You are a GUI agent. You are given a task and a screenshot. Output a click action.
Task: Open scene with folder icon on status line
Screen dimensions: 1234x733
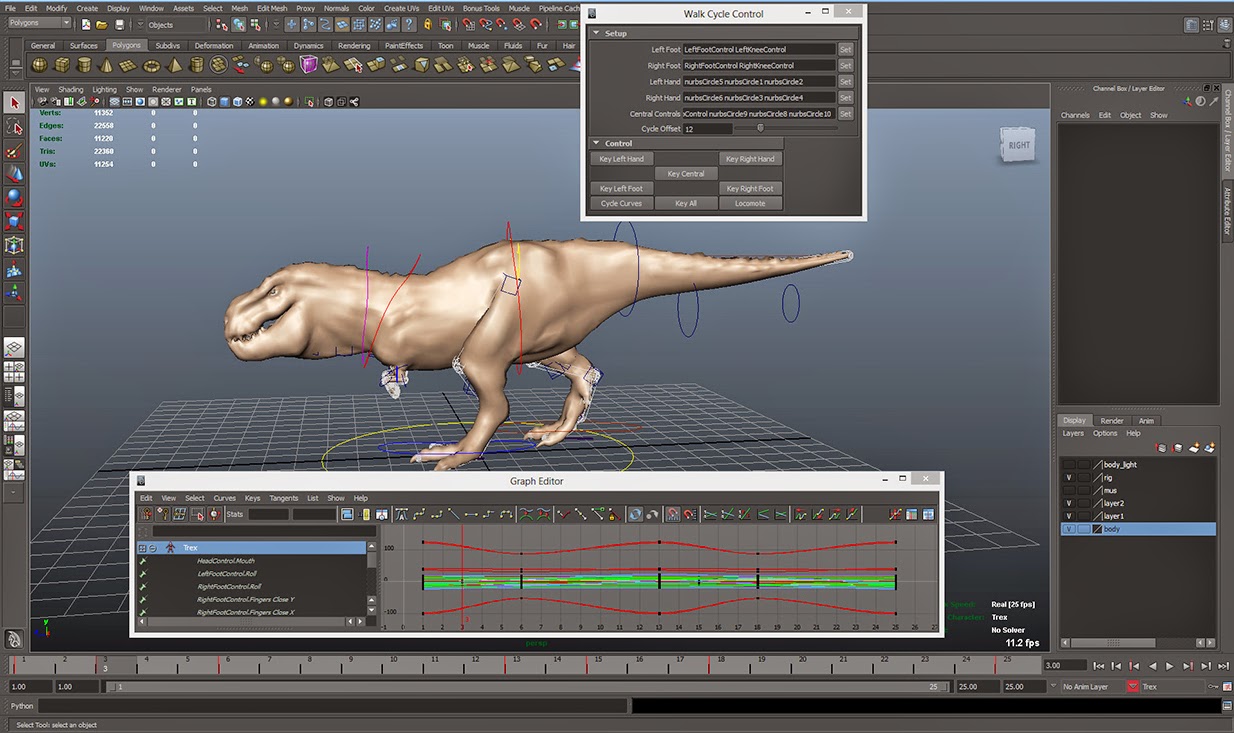pyautogui.click(x=103, y=24)
